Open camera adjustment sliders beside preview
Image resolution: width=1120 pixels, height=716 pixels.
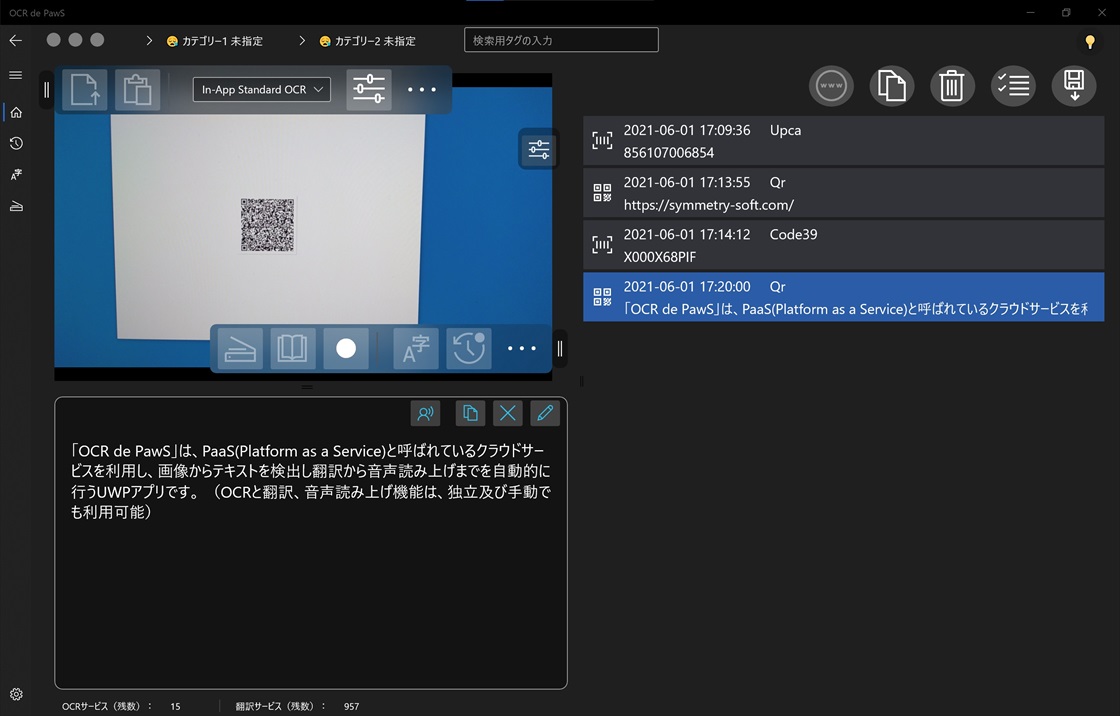coord(539,149)
